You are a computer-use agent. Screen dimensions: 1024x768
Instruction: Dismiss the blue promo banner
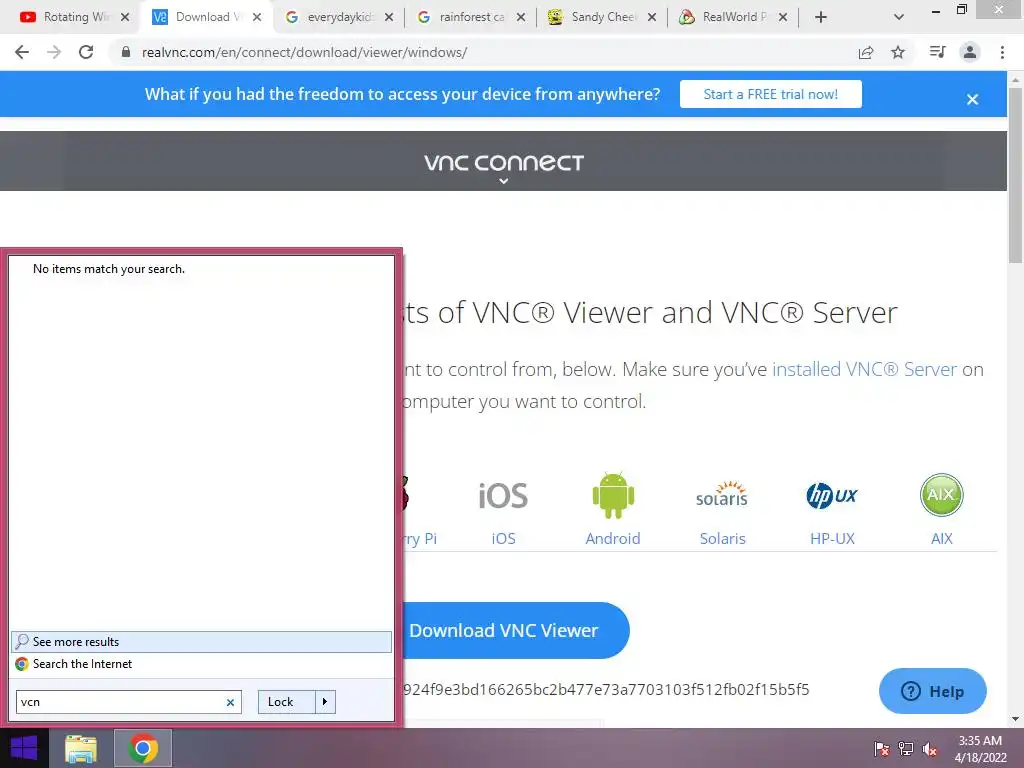[972, 99]
